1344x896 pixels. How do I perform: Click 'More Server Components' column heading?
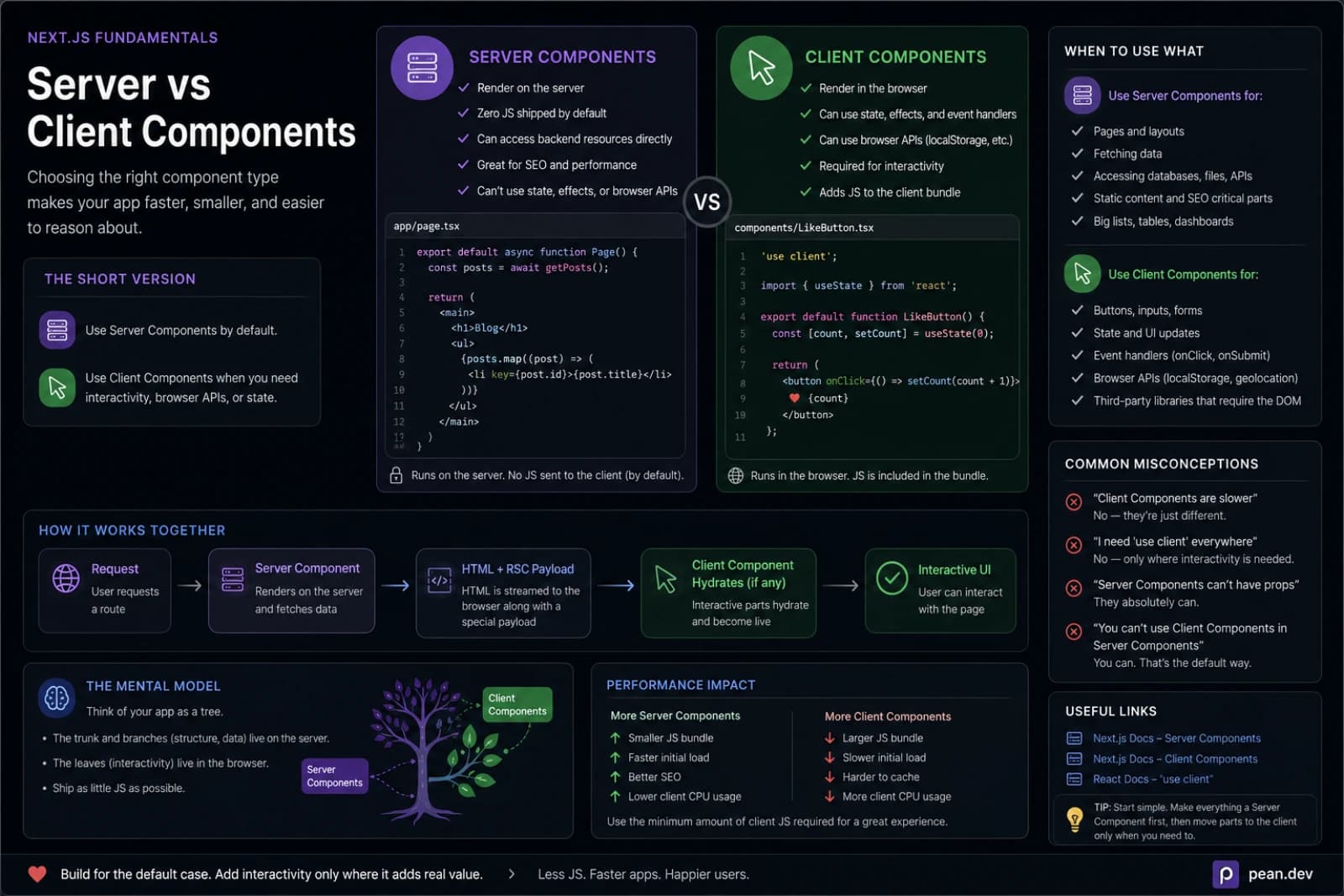(x=675, y=716)
